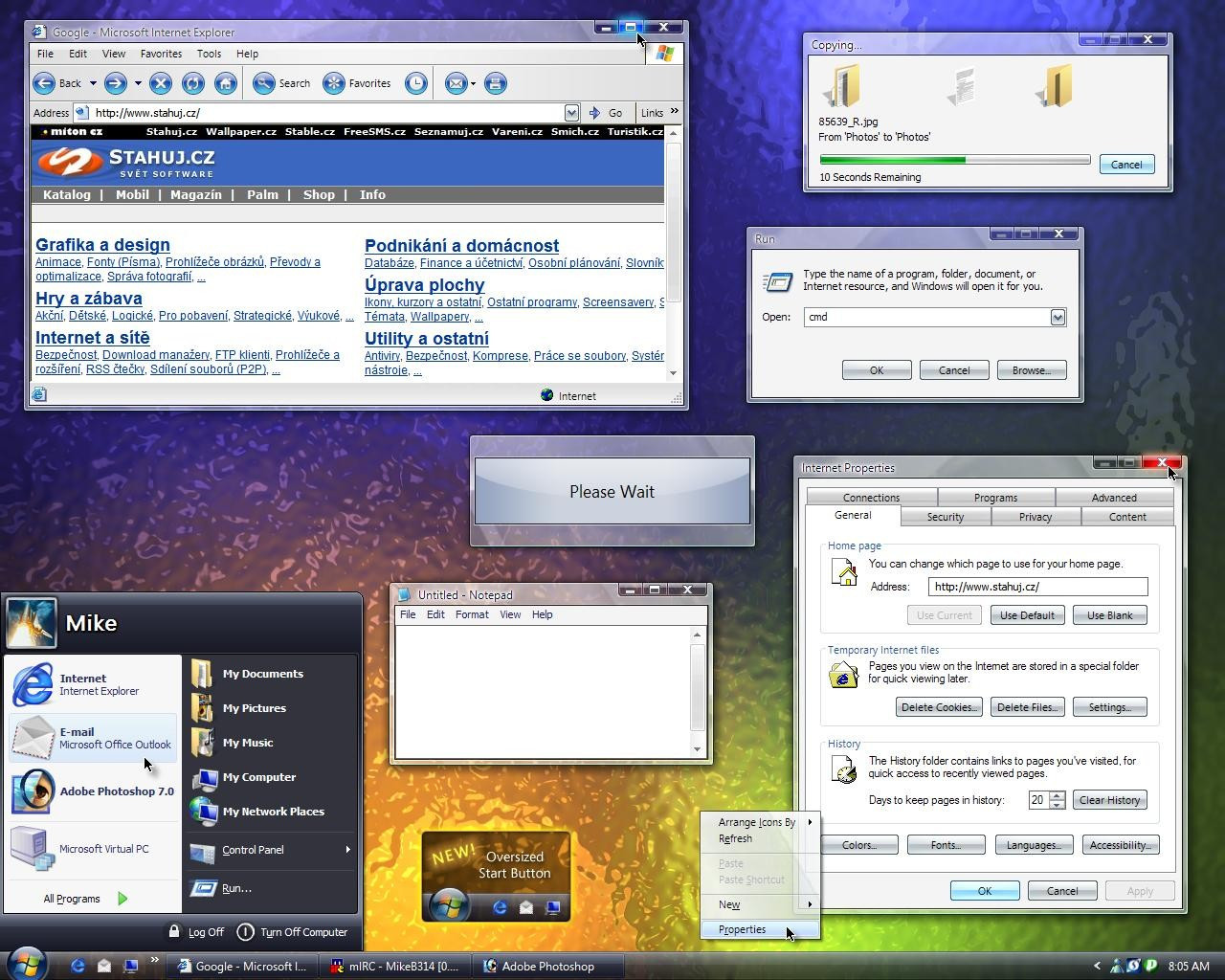Expand the Links chevron in IE
Image resolution: width=1225 pixels, height=980 pixels.
pos(675,111)
